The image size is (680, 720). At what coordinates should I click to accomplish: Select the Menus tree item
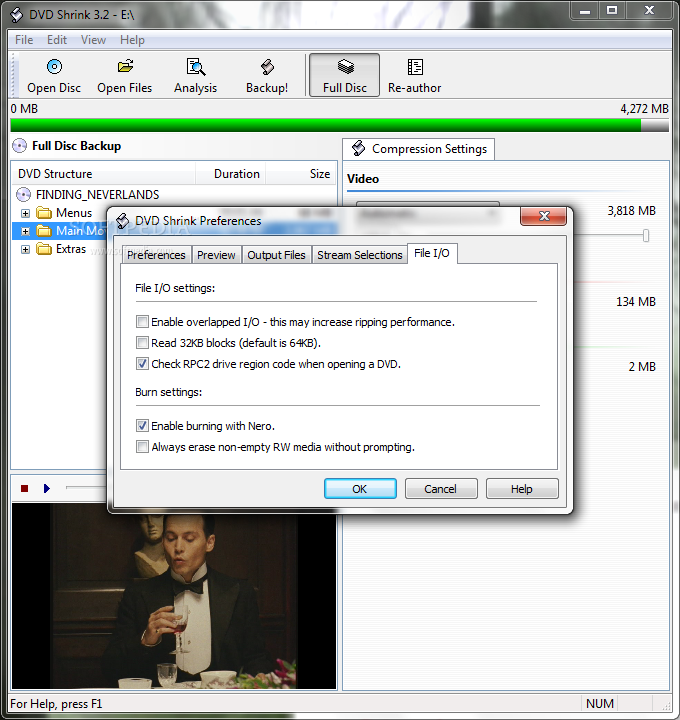pyautogui.click(x=74, y=213)
